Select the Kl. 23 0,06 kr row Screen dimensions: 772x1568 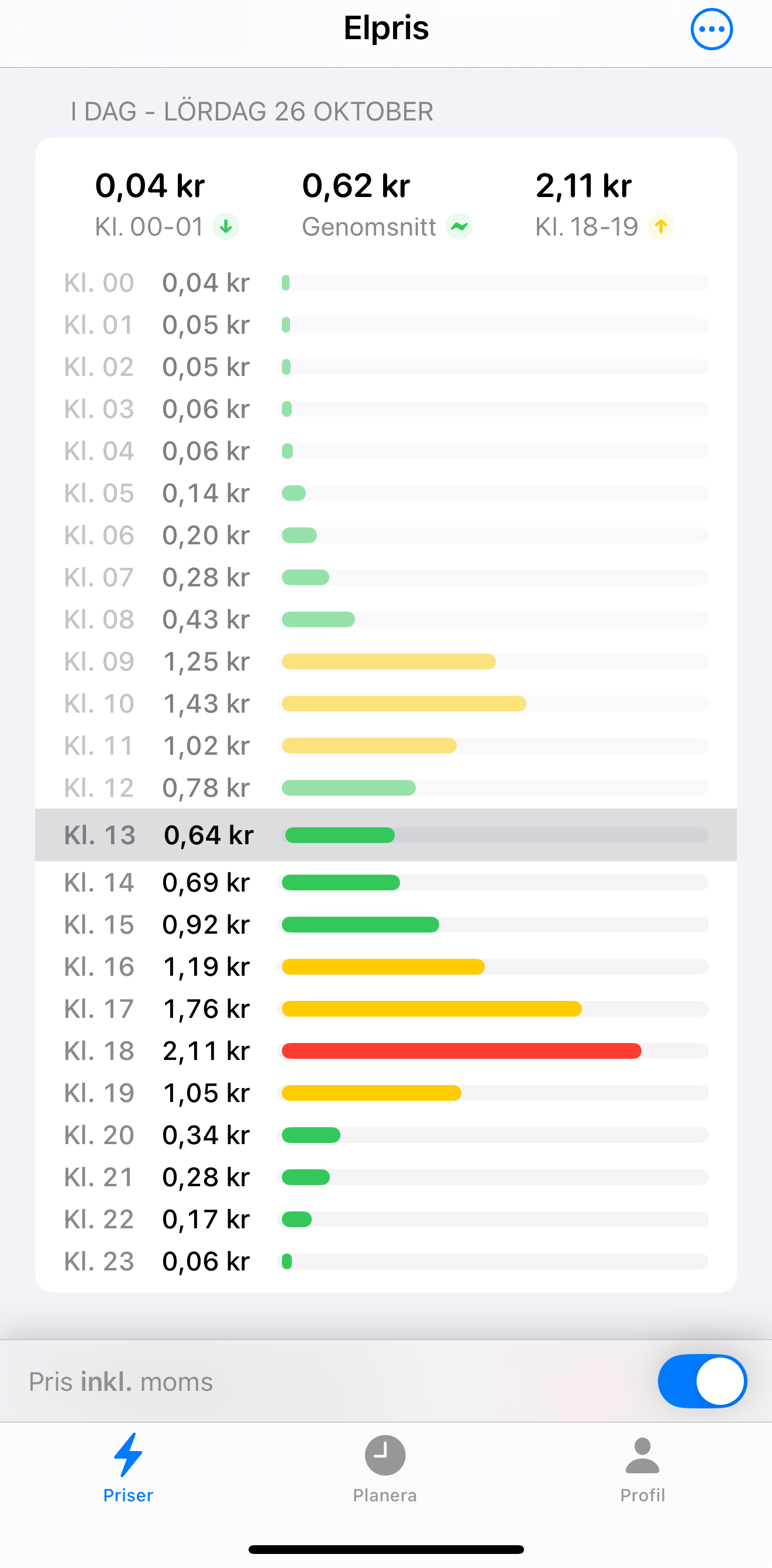(x=386, y=1261)
